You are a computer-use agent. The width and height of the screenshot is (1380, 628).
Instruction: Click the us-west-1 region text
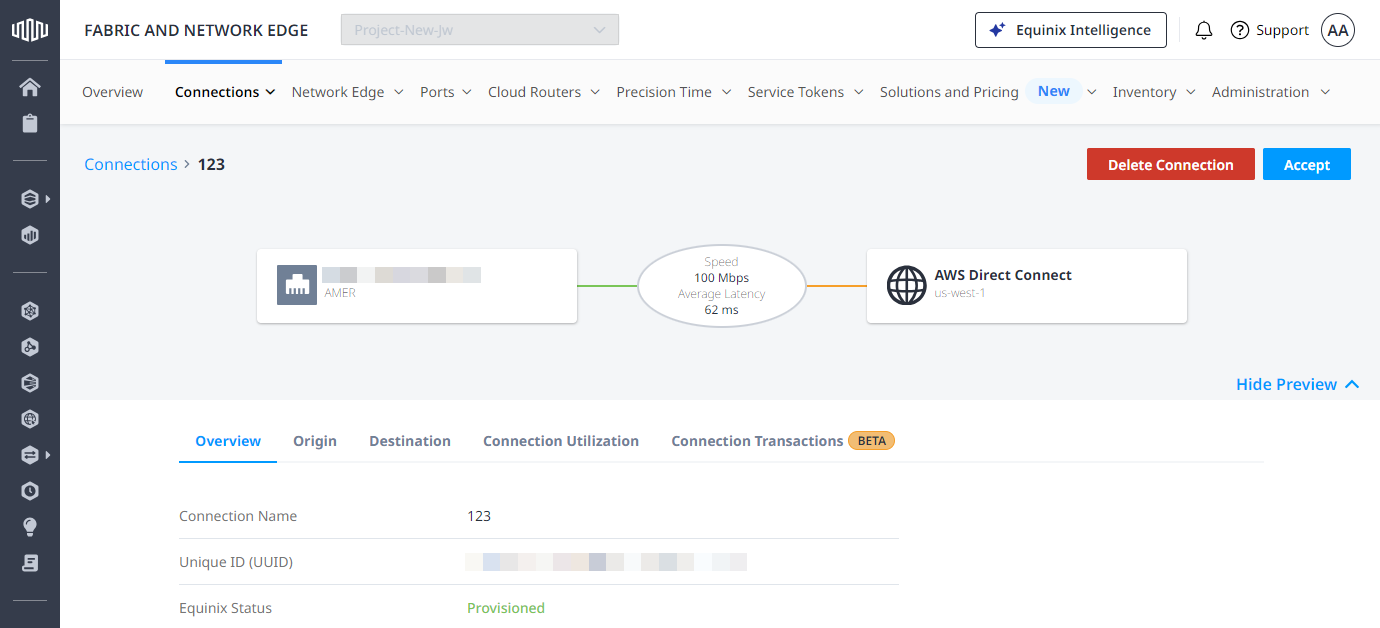point(960,293)
